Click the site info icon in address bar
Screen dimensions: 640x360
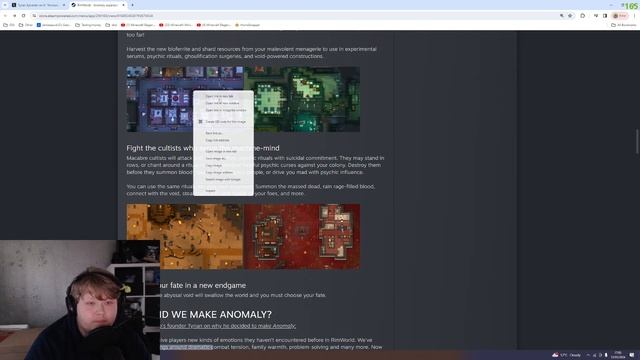pyautogui.click(x=35, y=16)
